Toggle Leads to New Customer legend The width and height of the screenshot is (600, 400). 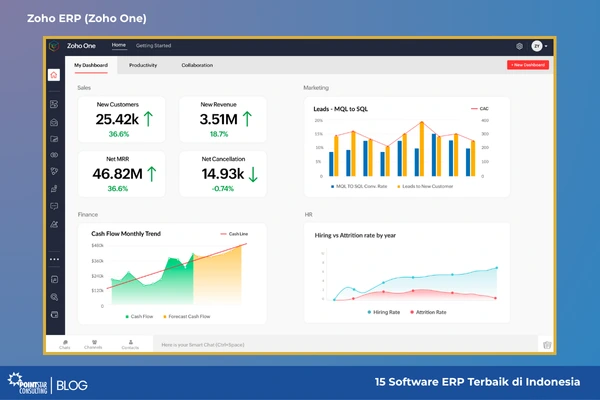[425, 186]
